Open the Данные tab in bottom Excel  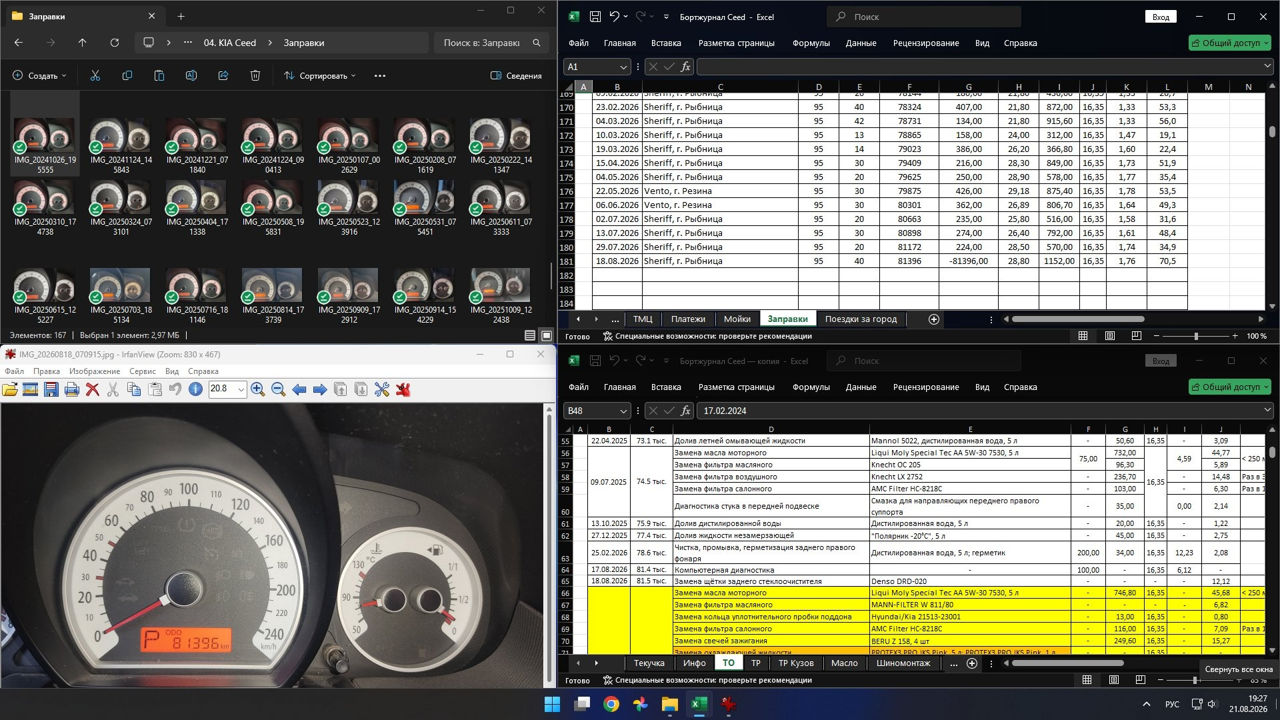click(861, 387)
